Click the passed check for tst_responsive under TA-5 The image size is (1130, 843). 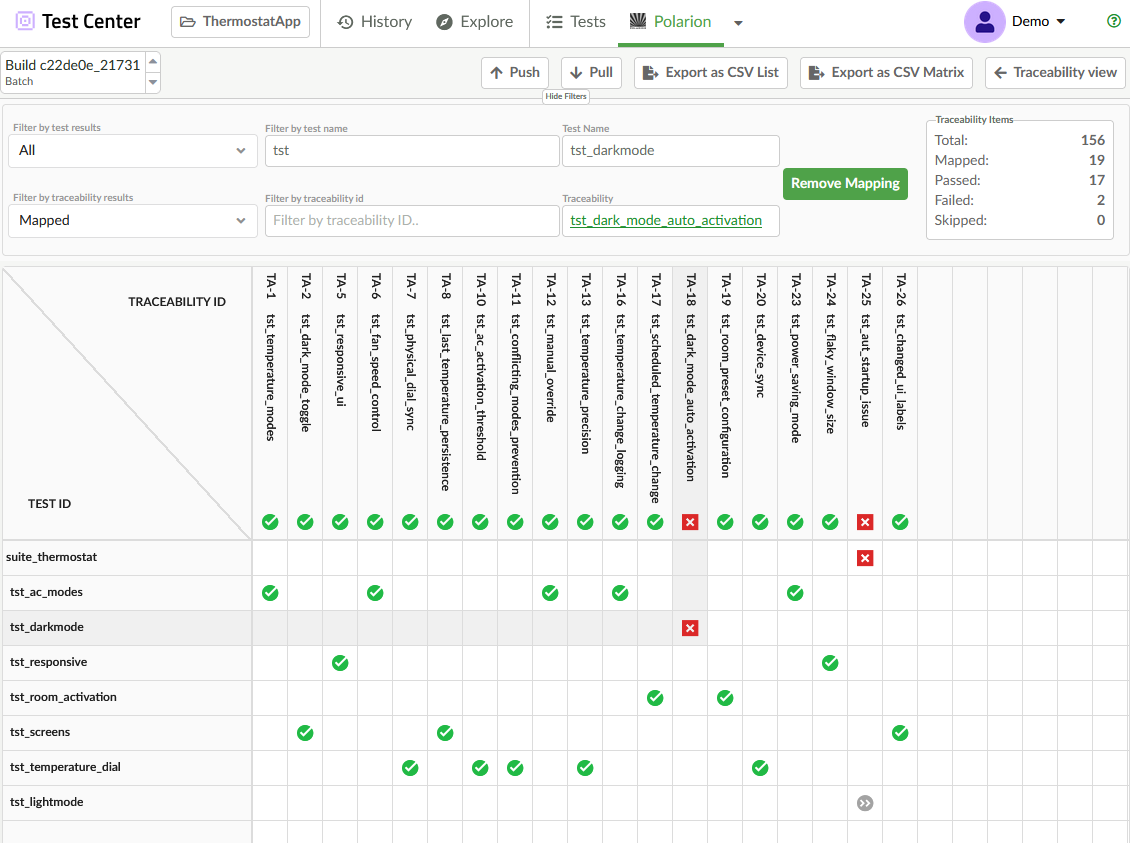340,662
